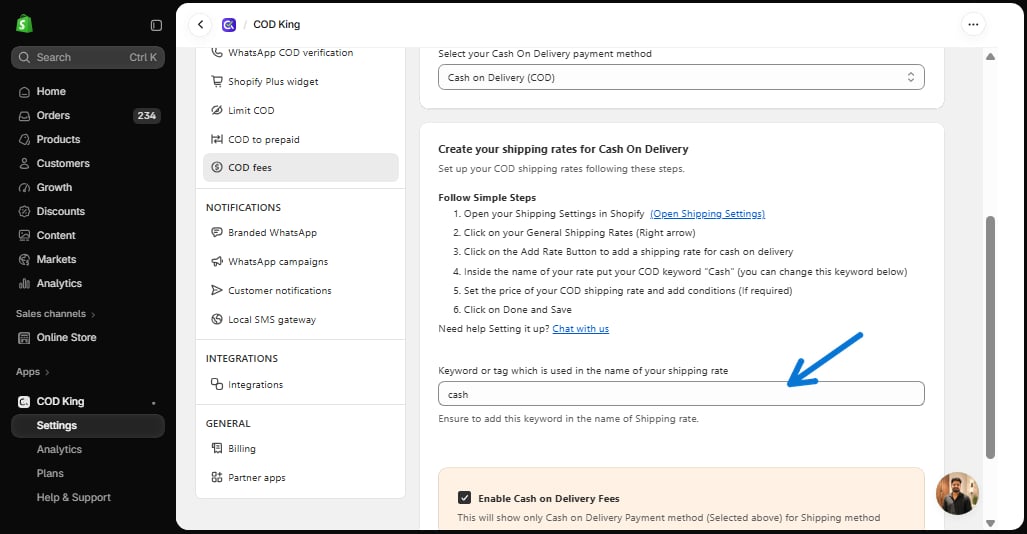This screenshot has width=1027, height=534.
Task: Click the vertical page scrollbar
Action: (990, 337)
